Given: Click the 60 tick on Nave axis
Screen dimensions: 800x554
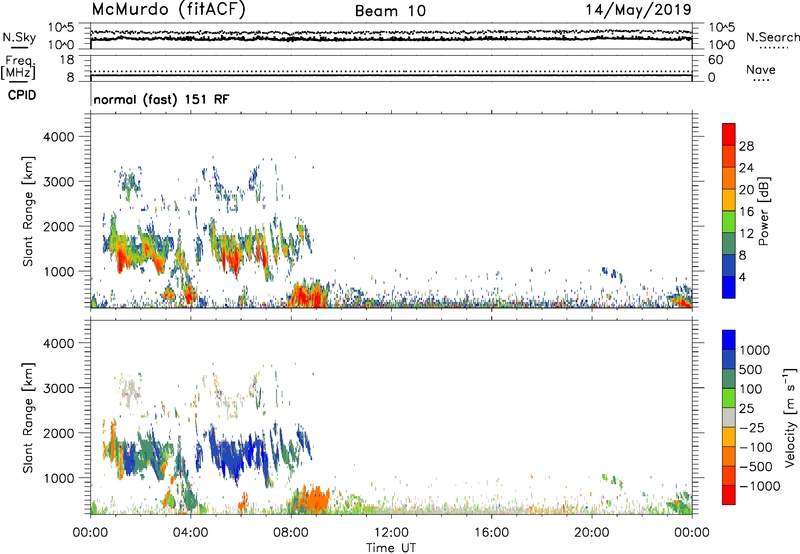Looking at the screenshot, I should point(715,60).
